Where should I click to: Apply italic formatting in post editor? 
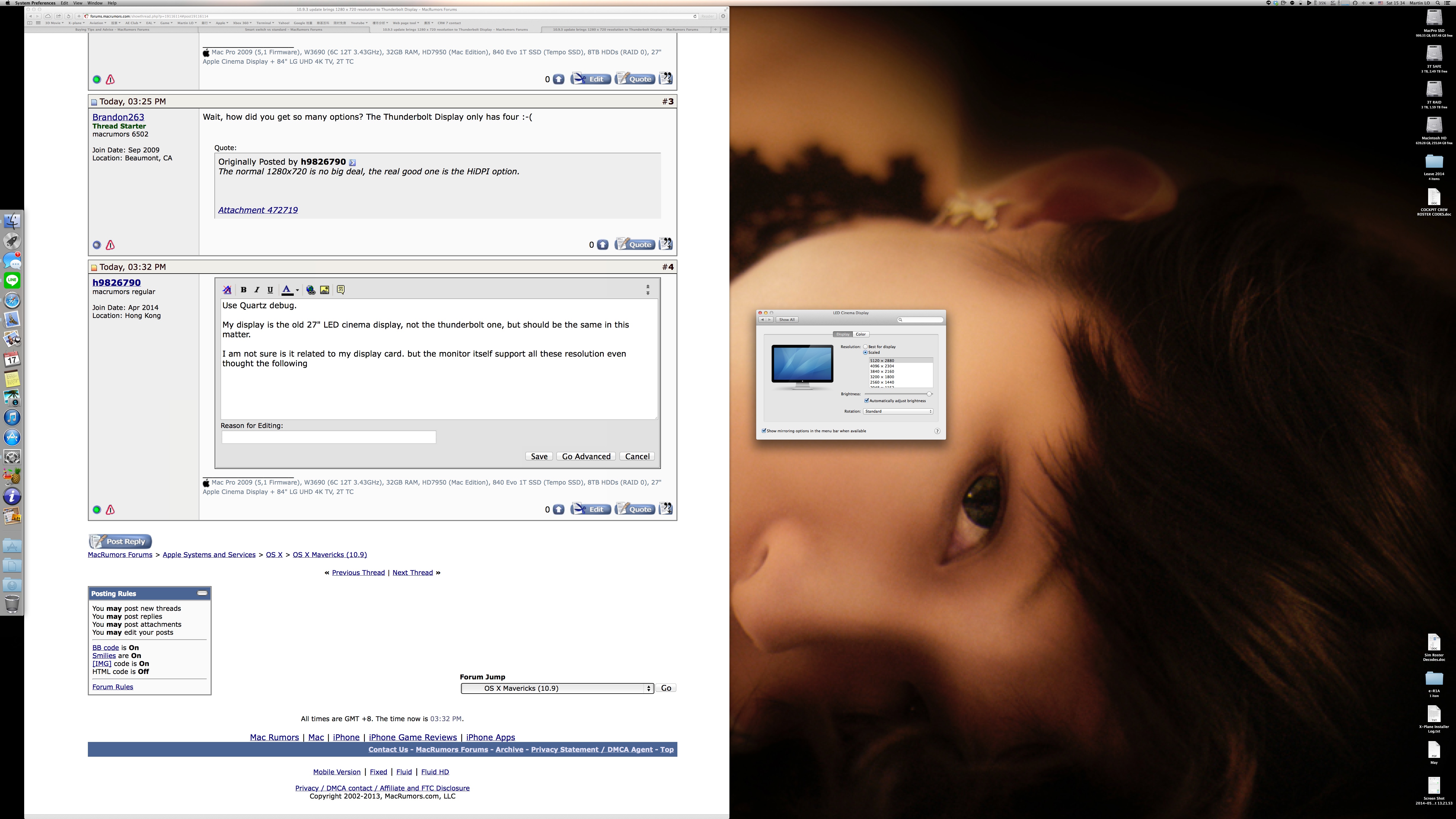pos(257,290)
